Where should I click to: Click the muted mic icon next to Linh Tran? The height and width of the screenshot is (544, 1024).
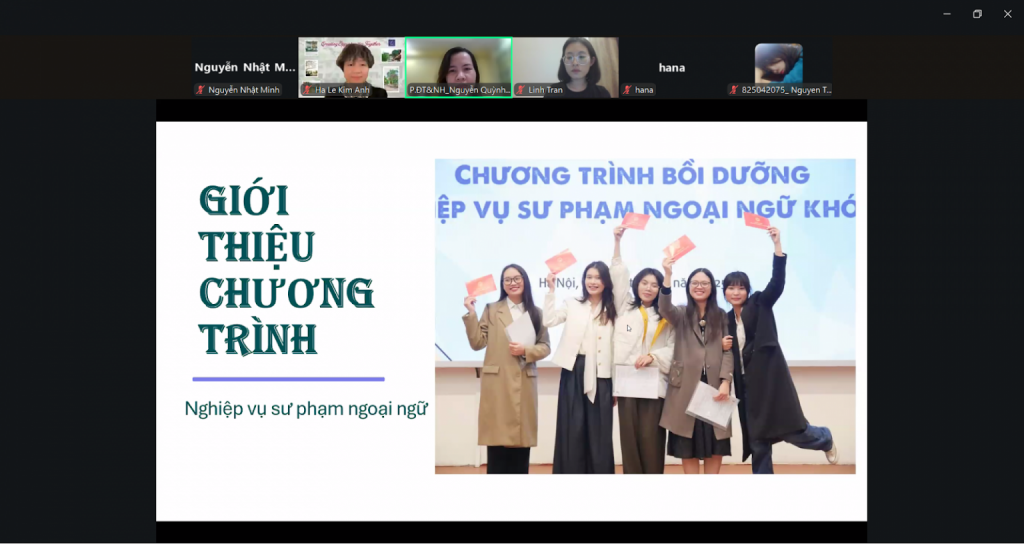(x=521, y=90)
